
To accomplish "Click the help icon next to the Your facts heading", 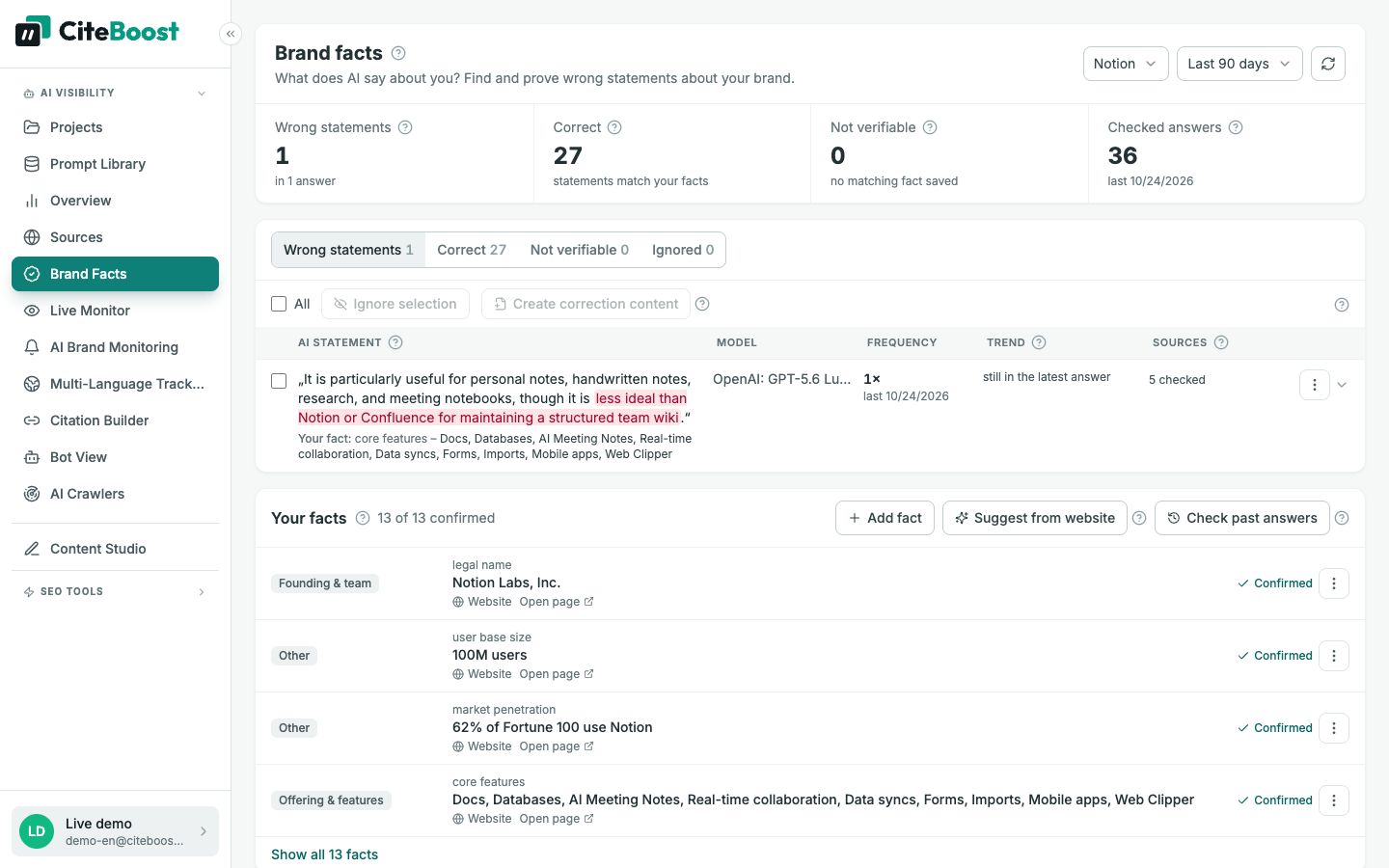I will [x=363, y=518].
